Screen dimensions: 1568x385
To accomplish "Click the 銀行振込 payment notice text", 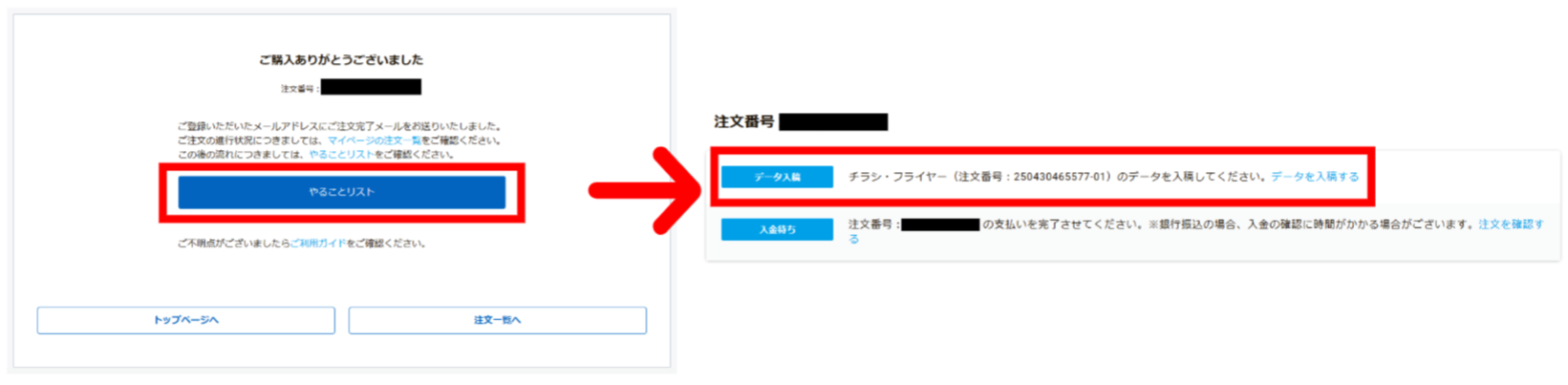I will [x=1310, y=225].
